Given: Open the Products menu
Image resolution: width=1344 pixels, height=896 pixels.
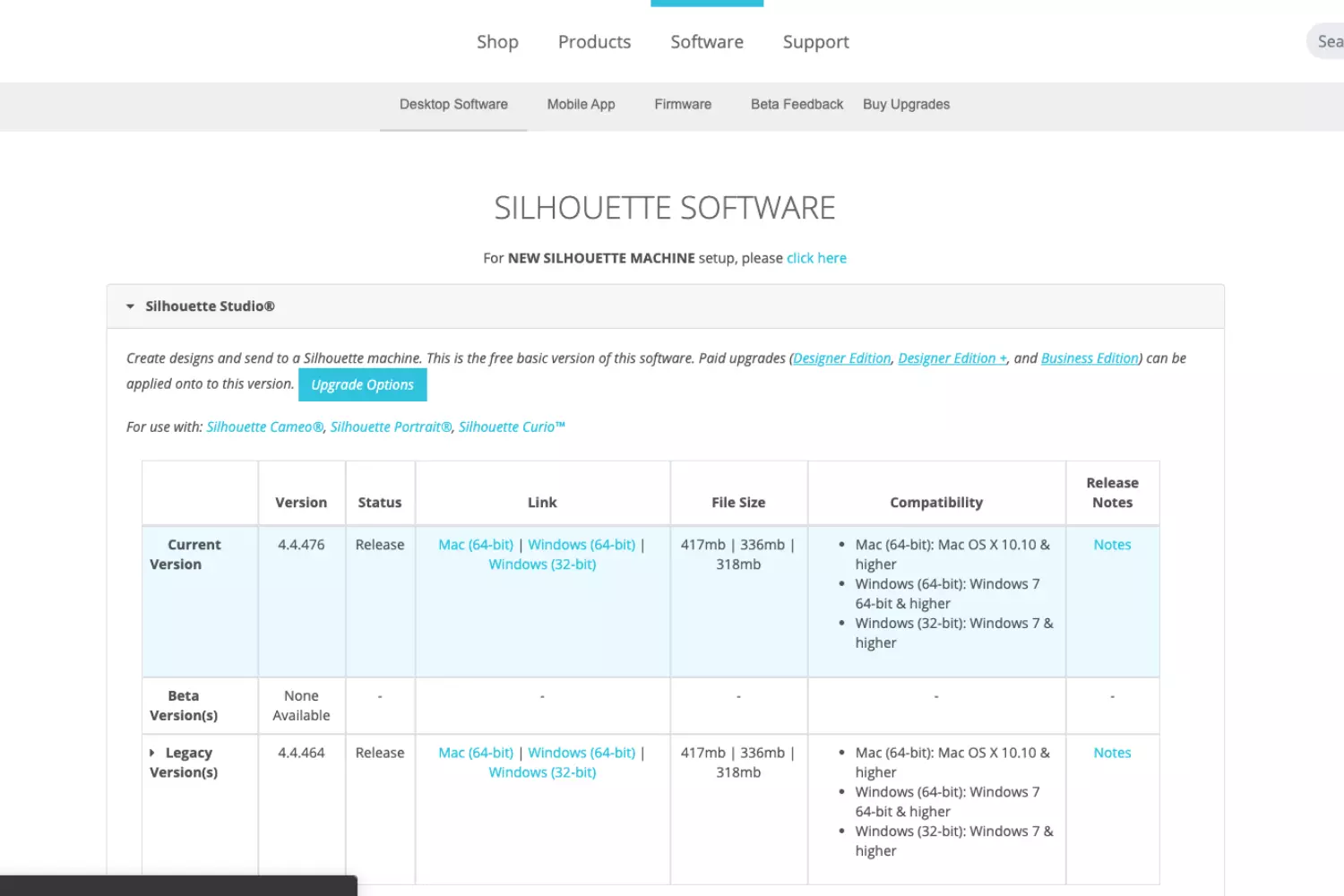Looking at the screenshot, I should (x=594, y=42).
